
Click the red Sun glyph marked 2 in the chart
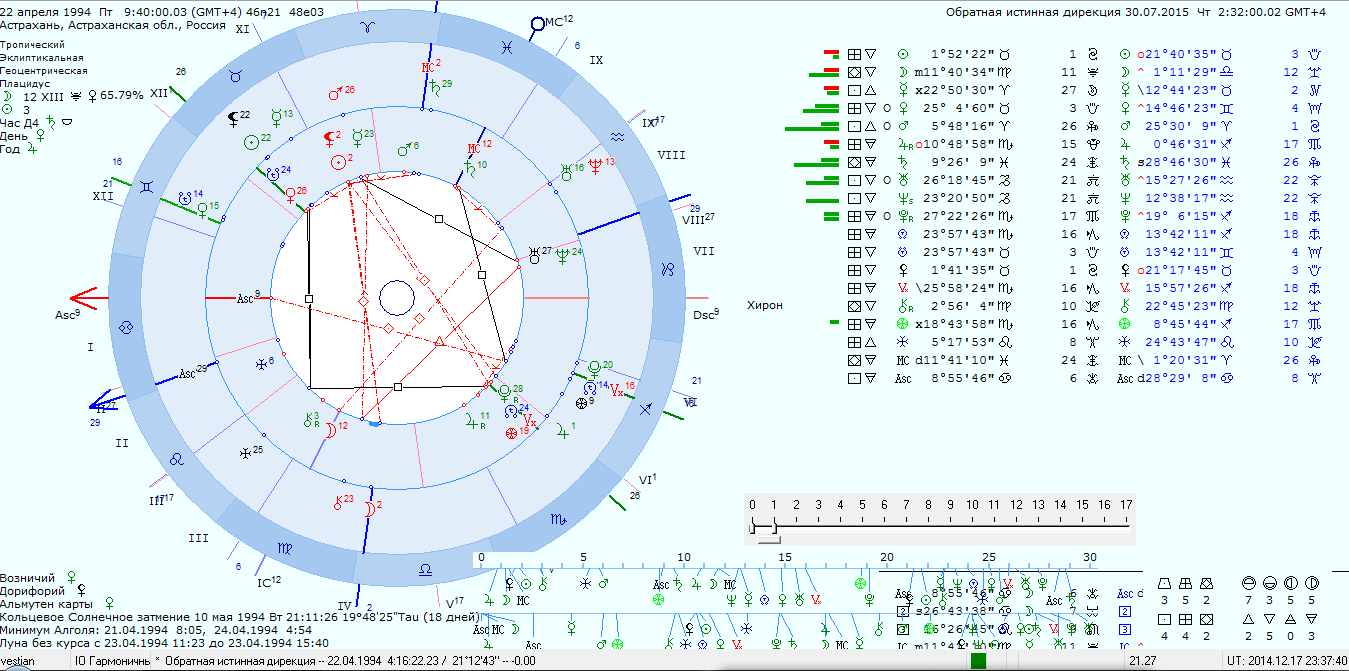339,160
